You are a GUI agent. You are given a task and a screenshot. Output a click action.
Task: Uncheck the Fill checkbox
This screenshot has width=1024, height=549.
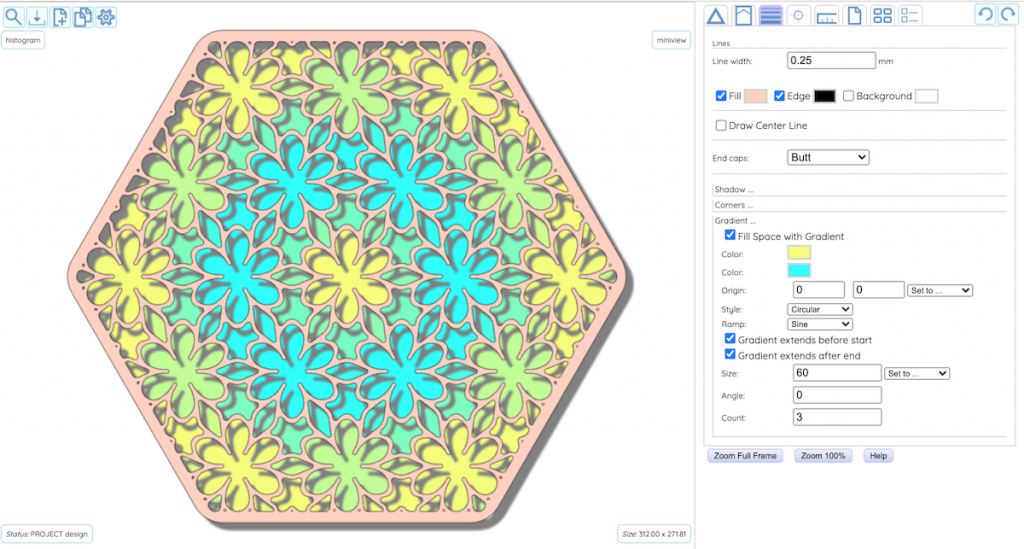pyautogui.click(x=721, y=96)
